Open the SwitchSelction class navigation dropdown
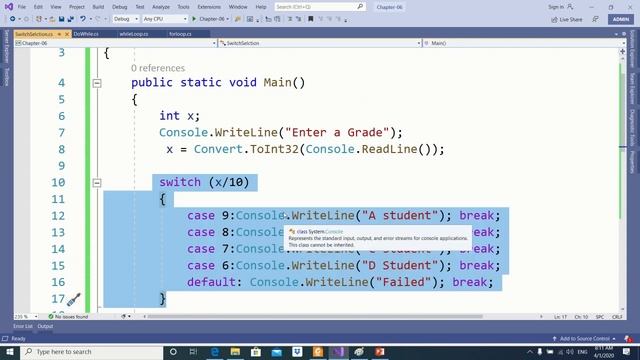 (320, 43)
